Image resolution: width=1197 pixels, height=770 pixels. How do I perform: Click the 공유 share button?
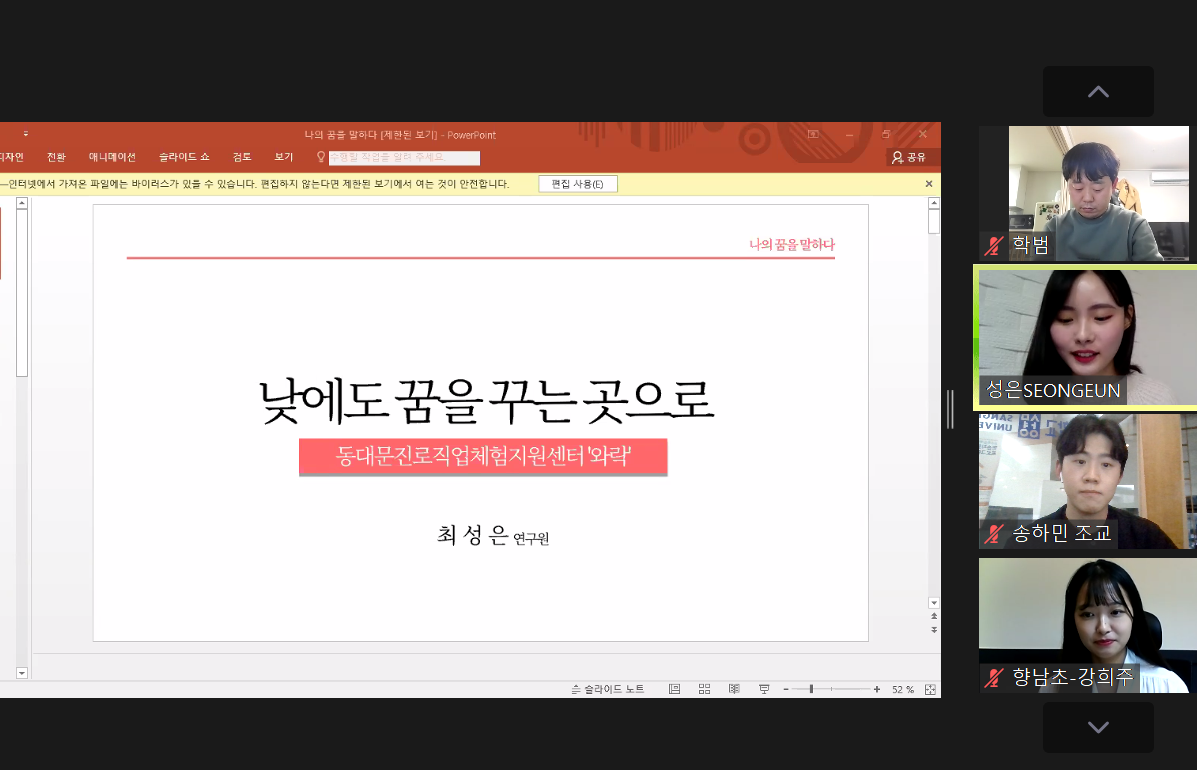click(909, 157)
